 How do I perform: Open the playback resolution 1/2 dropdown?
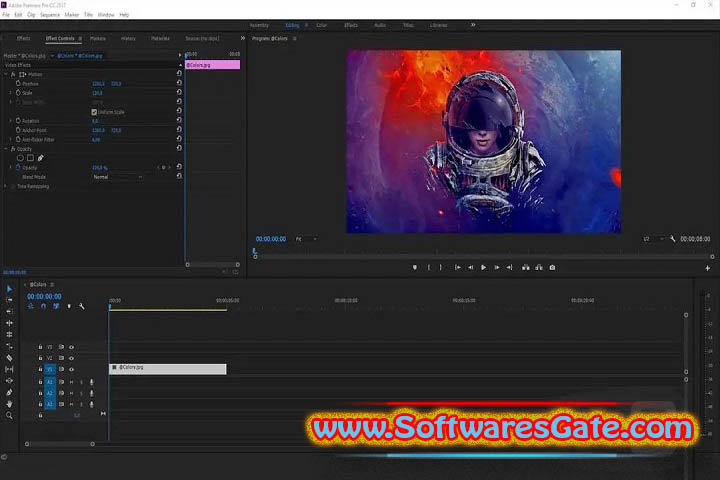[x=653, y=239]
